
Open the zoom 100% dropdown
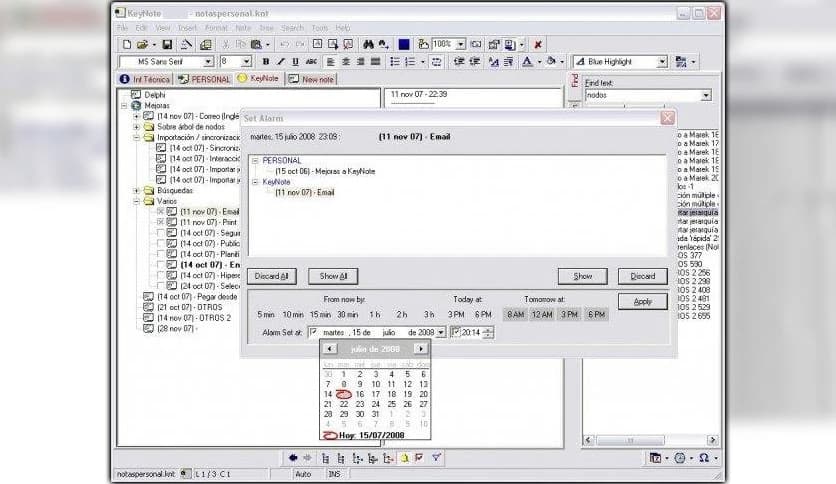tap(461, 45)
